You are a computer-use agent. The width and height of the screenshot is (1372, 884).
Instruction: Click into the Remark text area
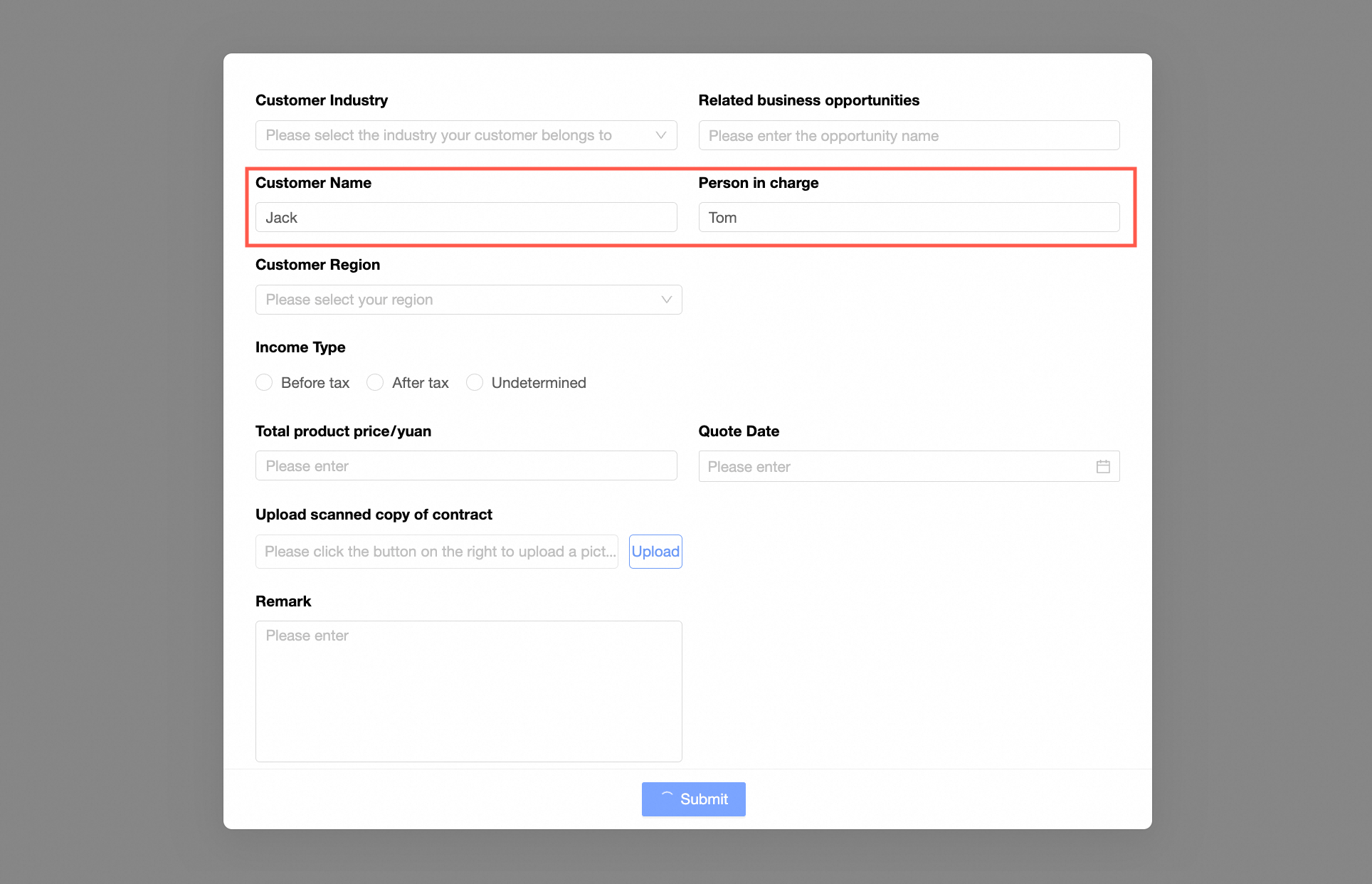point(468,691)
